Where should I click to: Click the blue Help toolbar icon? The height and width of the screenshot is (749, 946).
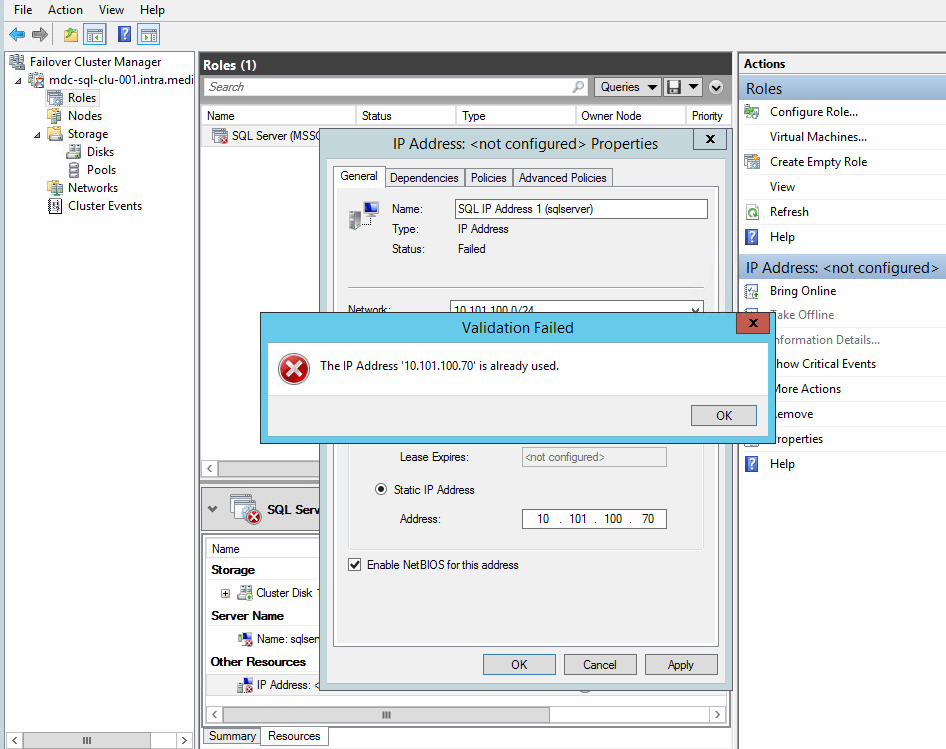coord(124,34)
